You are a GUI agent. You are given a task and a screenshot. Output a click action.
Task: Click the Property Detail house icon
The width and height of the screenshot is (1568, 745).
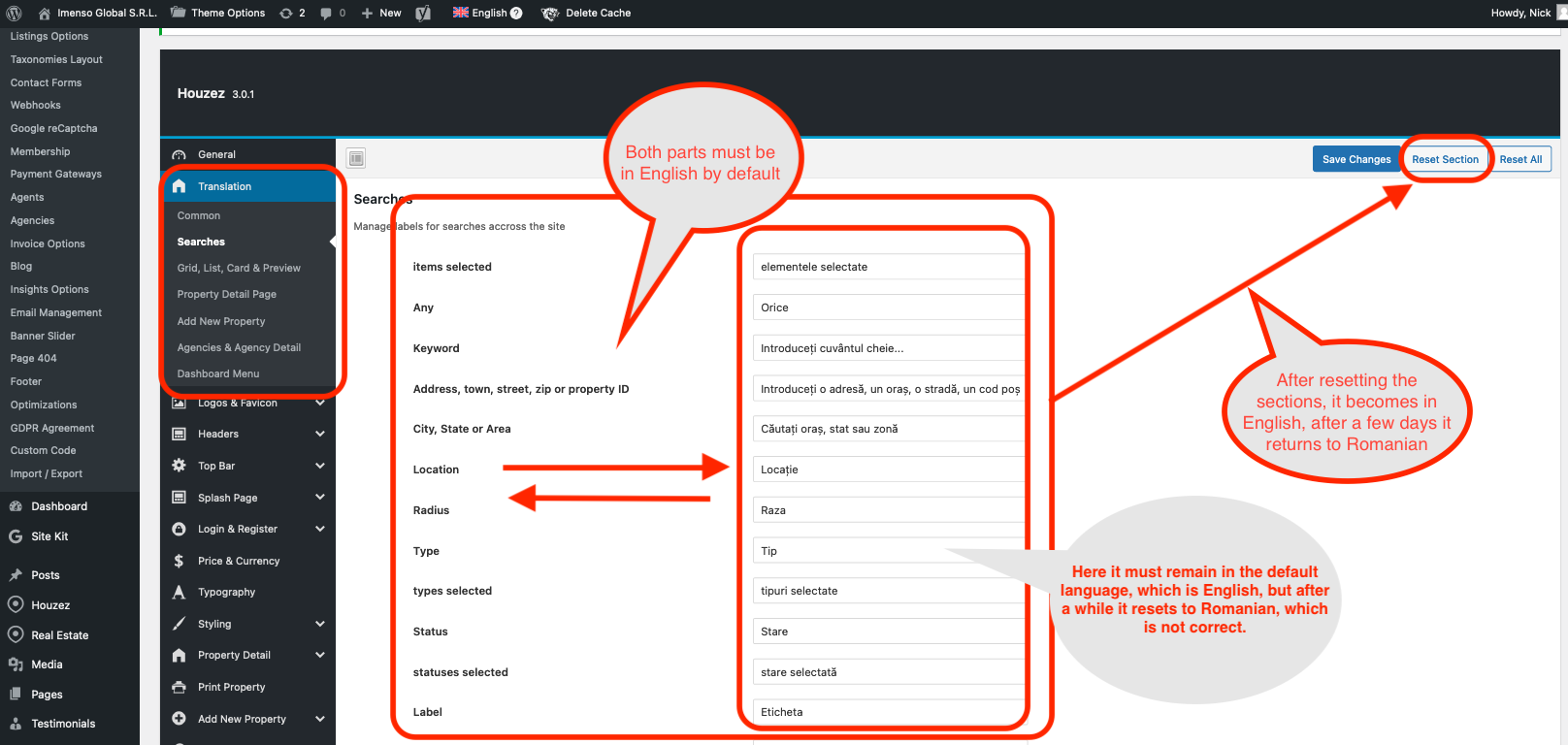coord(180,655)
